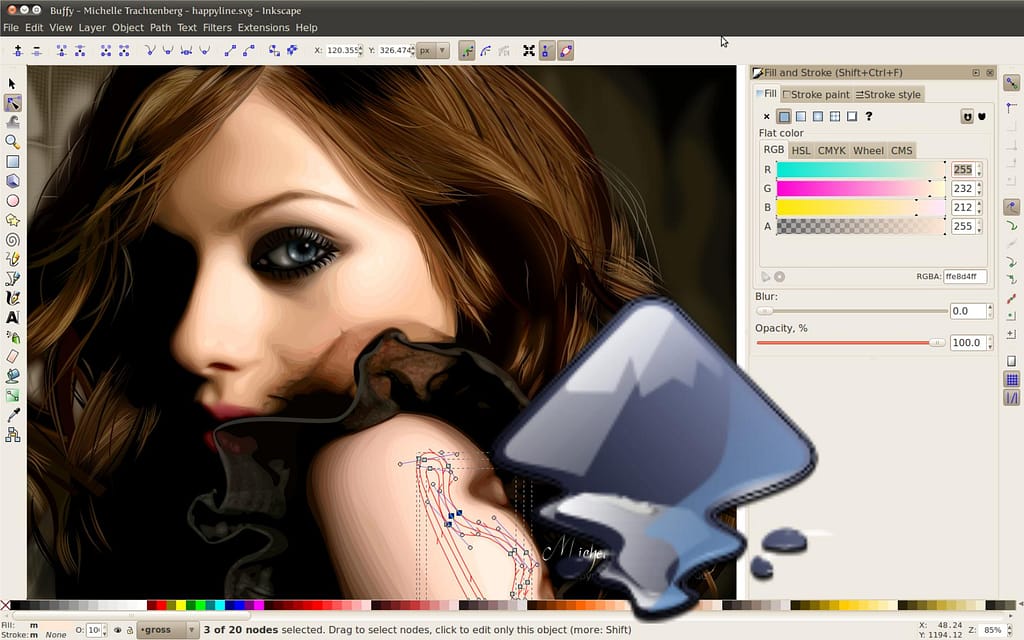The width and height of the screenshot is (1024, 640).
Task: Select the Zoom magnifier tool
Action: click(x=13, y=142)
